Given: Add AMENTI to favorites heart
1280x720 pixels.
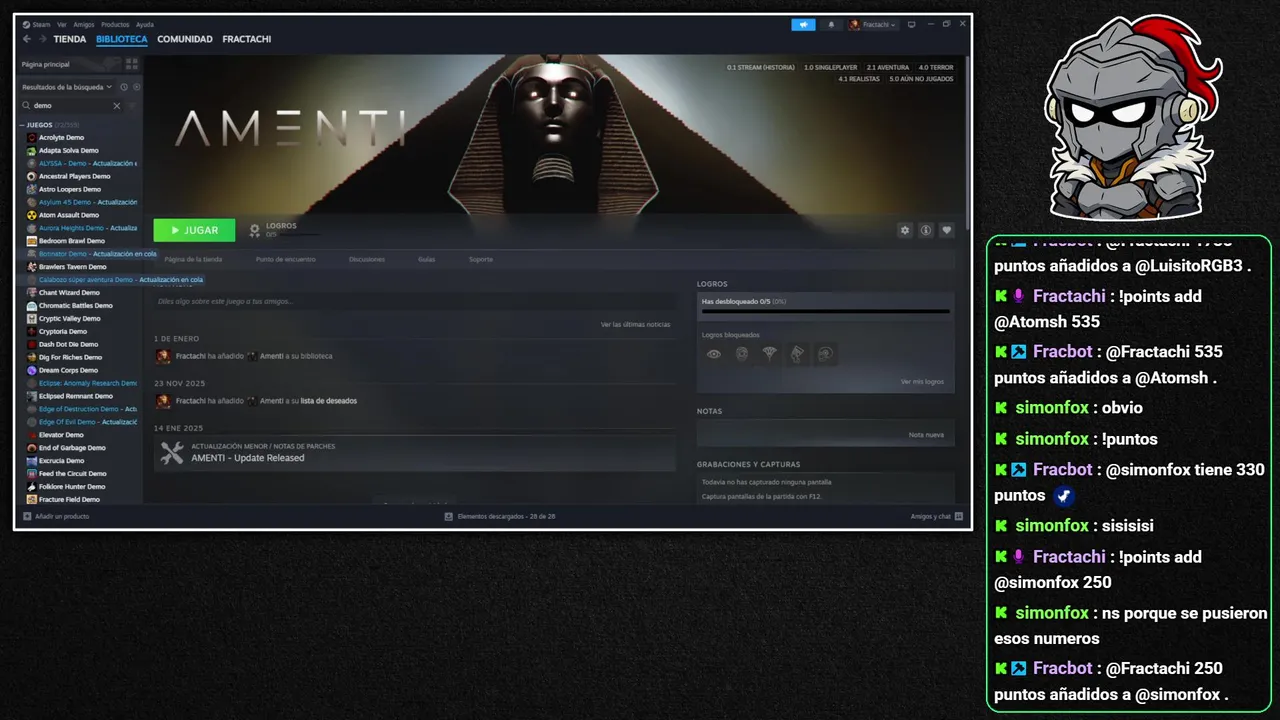Looking at the screenshot, I should (947, 230).
